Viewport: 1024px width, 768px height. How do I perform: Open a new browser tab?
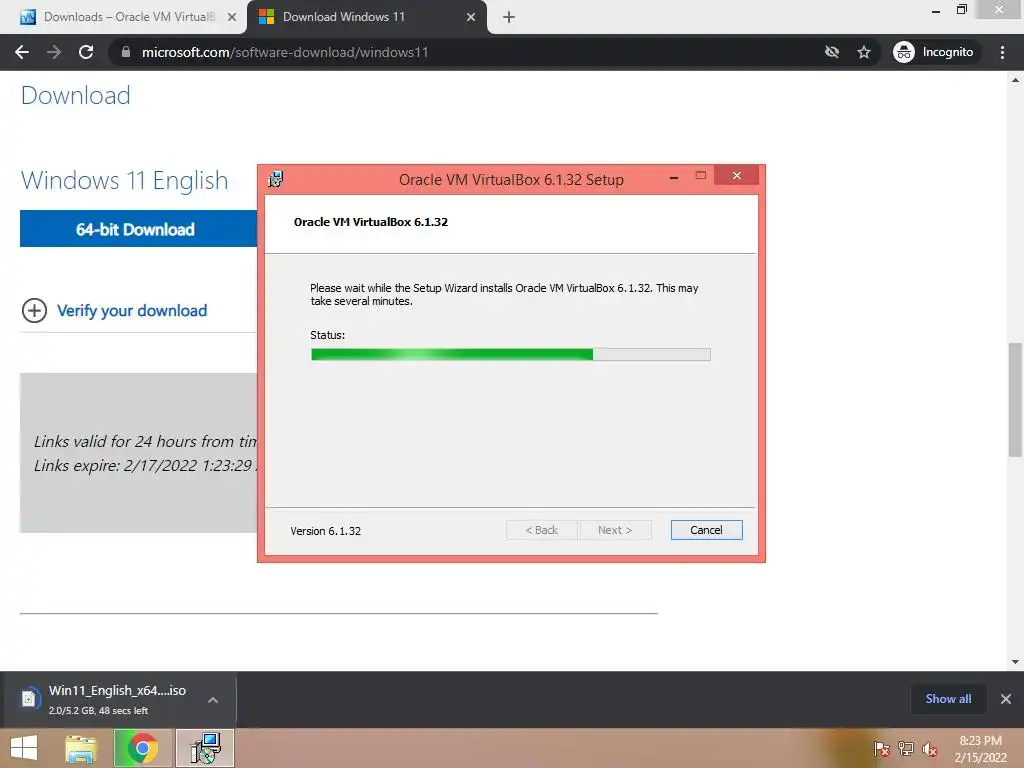pyautogui.click(x=509, y=17)
